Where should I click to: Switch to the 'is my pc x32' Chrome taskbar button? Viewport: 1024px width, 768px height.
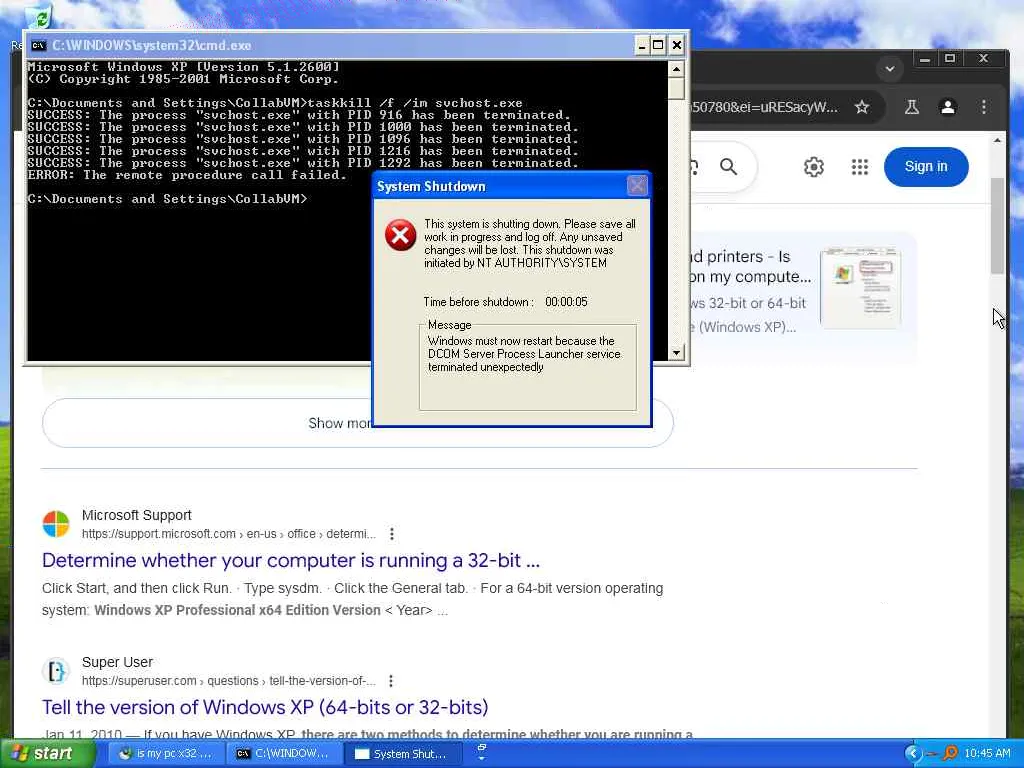point(166,754)
